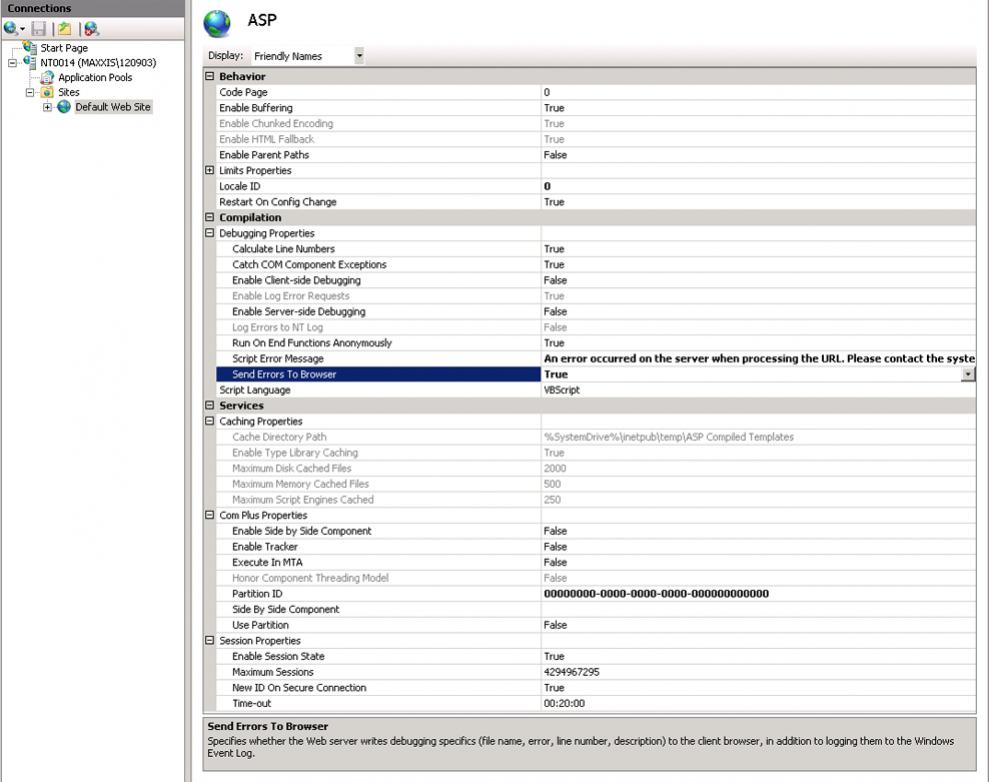
Task: Collapse Caching Properties group
Action: point(210,421)
